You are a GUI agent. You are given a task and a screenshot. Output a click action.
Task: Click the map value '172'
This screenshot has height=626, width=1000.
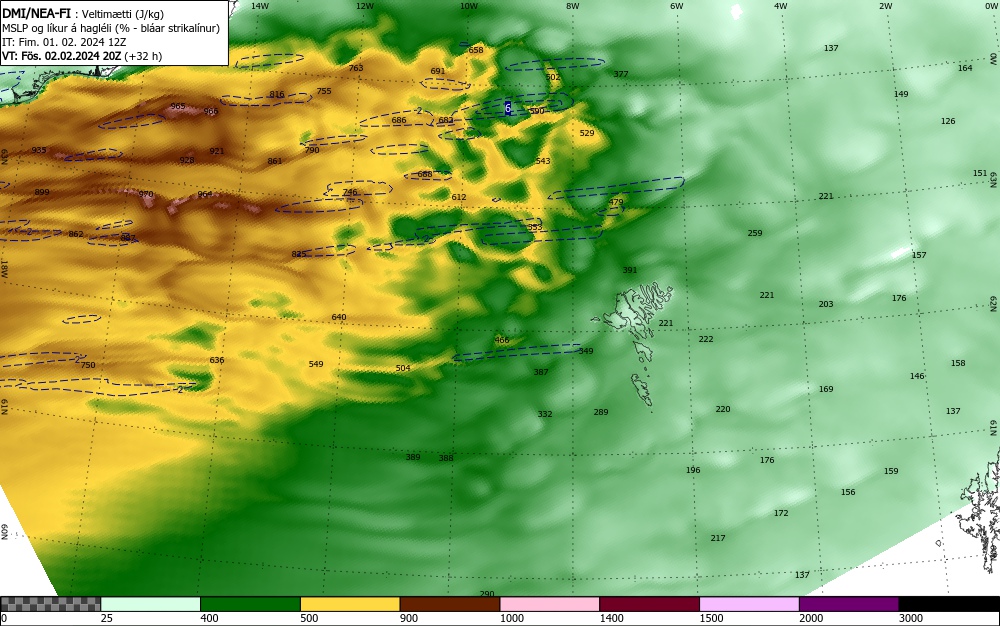click(x=781, y=513)
